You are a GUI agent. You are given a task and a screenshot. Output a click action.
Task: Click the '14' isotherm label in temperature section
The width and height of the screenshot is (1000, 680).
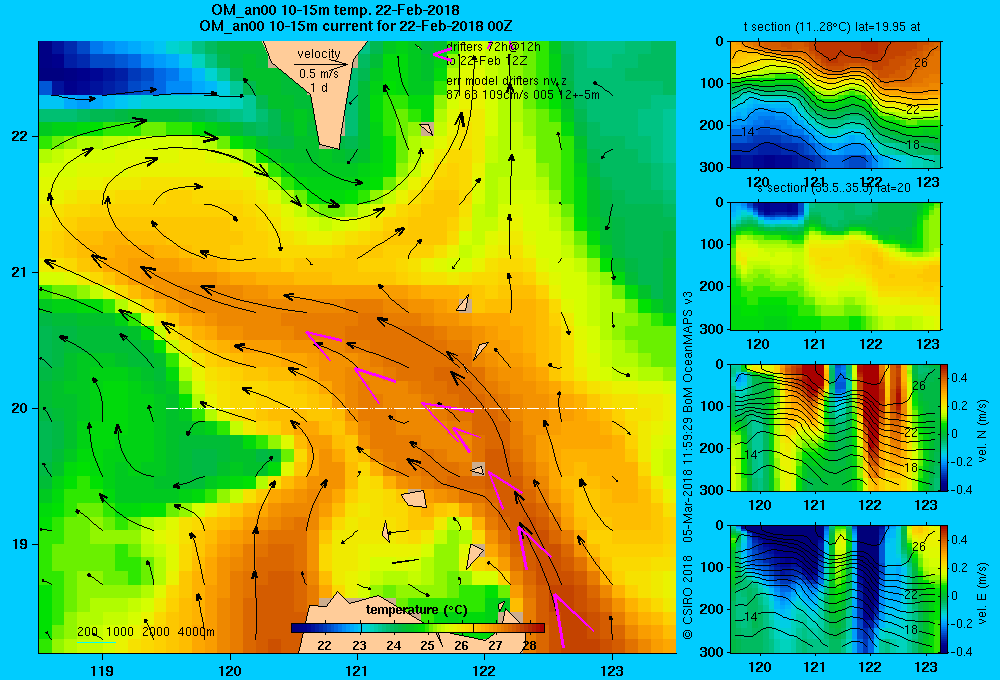[x=748, y=131]
